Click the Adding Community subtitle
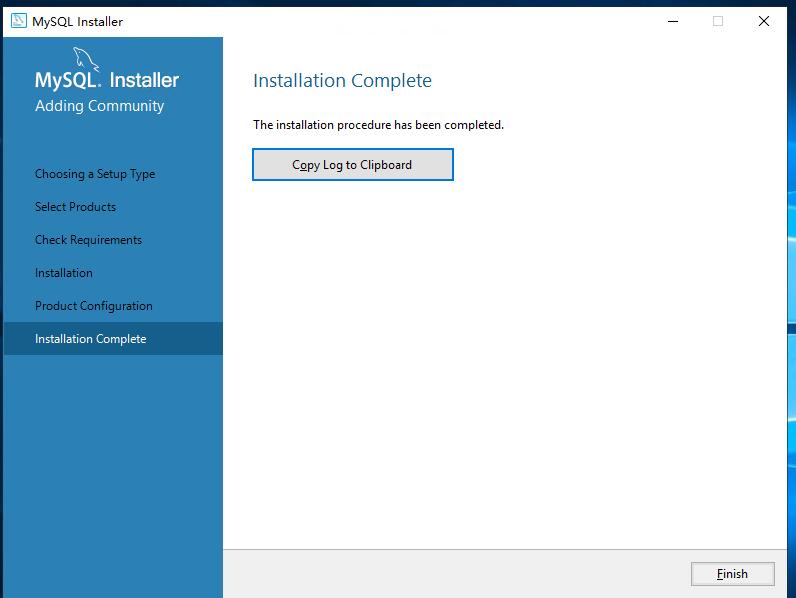 coord(100,106)
